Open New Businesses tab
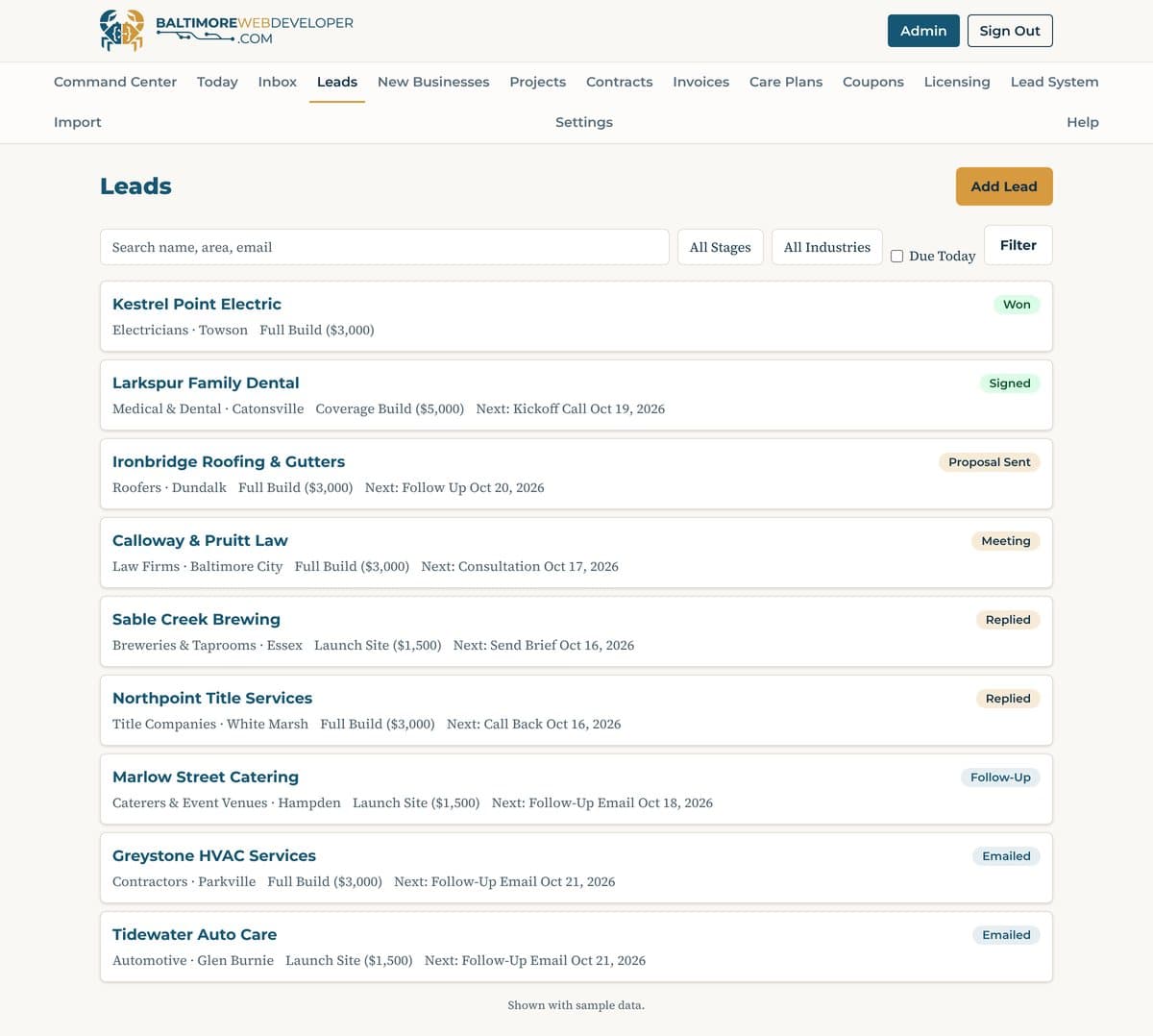 point(433,82)
